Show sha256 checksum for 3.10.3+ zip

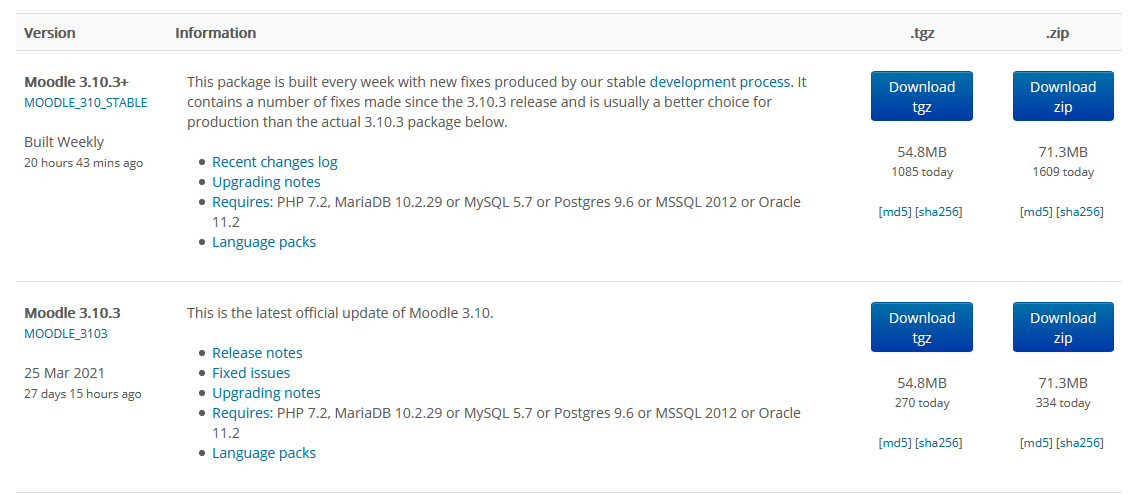1080,211
